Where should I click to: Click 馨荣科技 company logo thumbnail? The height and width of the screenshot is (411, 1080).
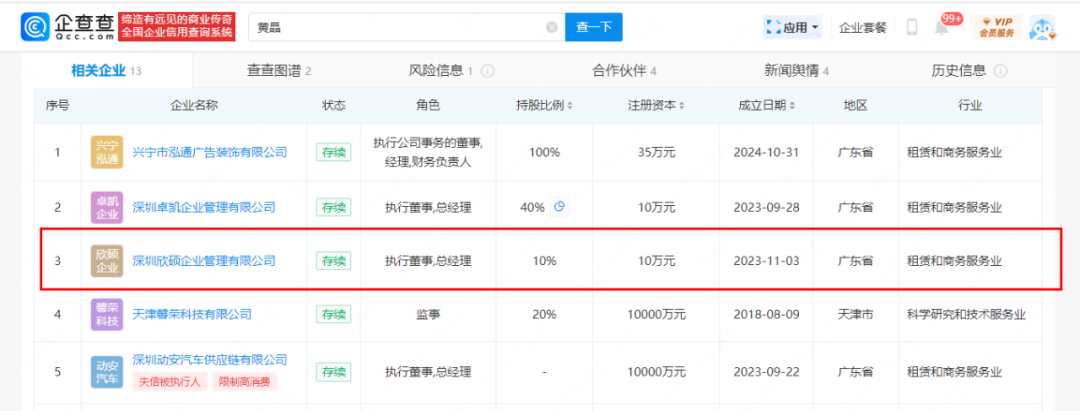pos(107,315)
